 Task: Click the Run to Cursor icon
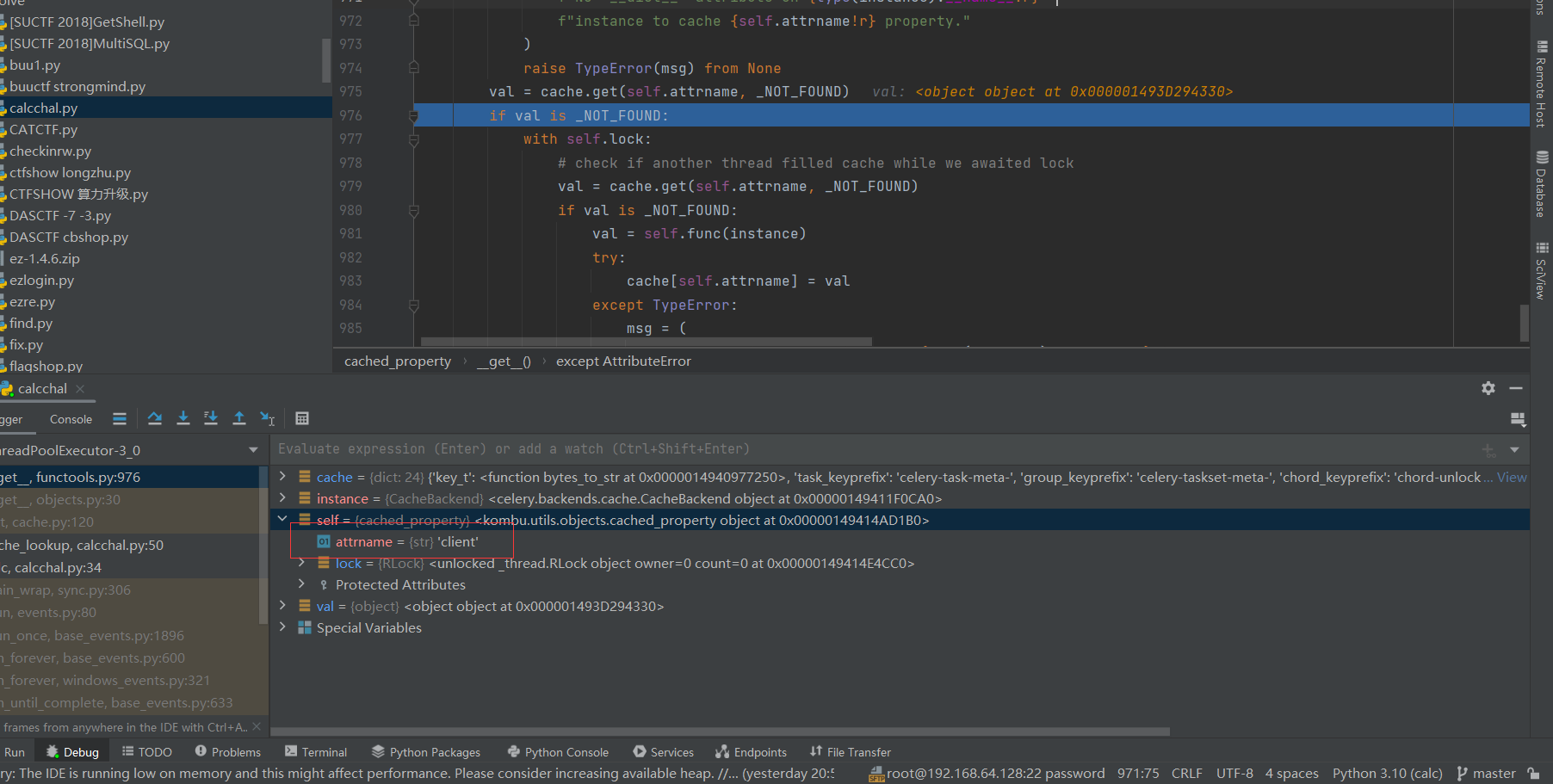click(x=268, y=418)
